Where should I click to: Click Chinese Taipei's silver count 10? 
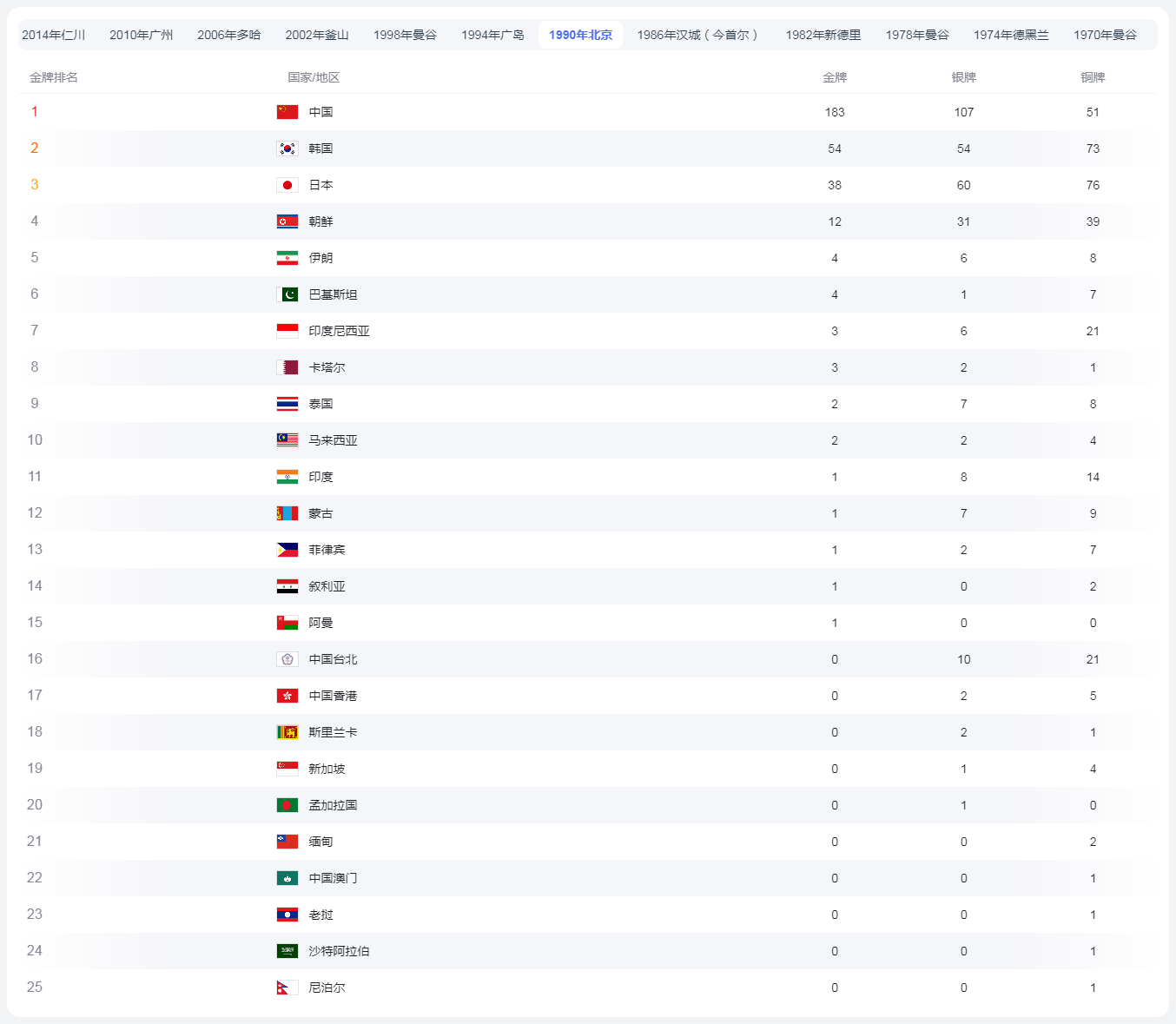(x=964, y=659)
